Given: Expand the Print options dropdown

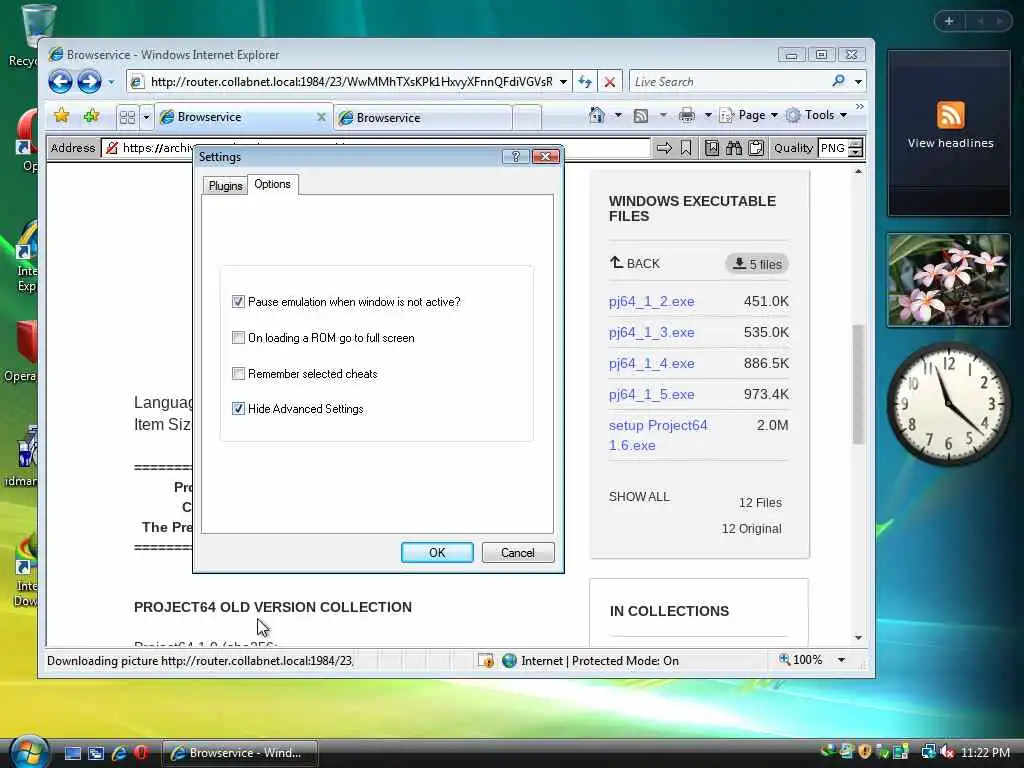Looking at the screenshot, I should (x=707, y=116).
